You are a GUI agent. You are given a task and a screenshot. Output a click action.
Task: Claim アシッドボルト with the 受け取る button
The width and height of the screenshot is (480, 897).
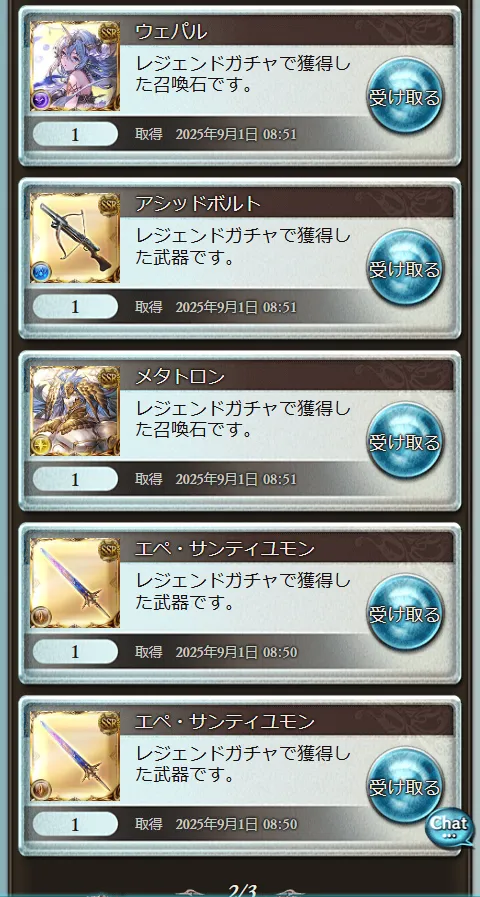(x=404, y=268)
